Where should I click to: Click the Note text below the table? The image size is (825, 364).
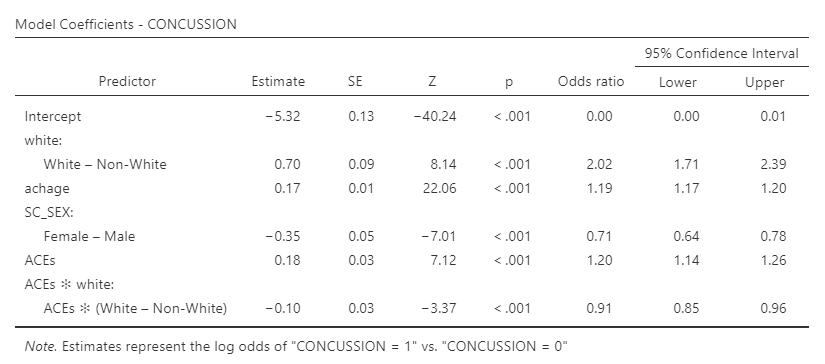click(296, 347)
